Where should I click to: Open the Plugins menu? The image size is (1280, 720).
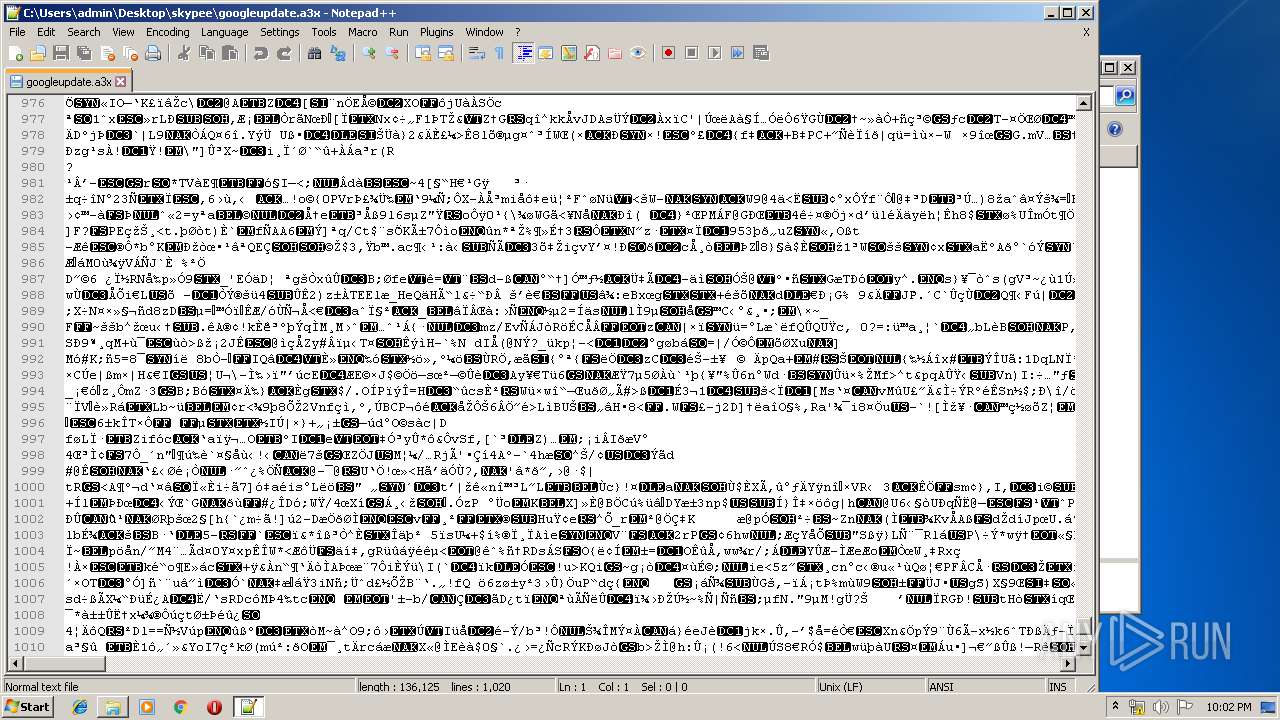436,32
